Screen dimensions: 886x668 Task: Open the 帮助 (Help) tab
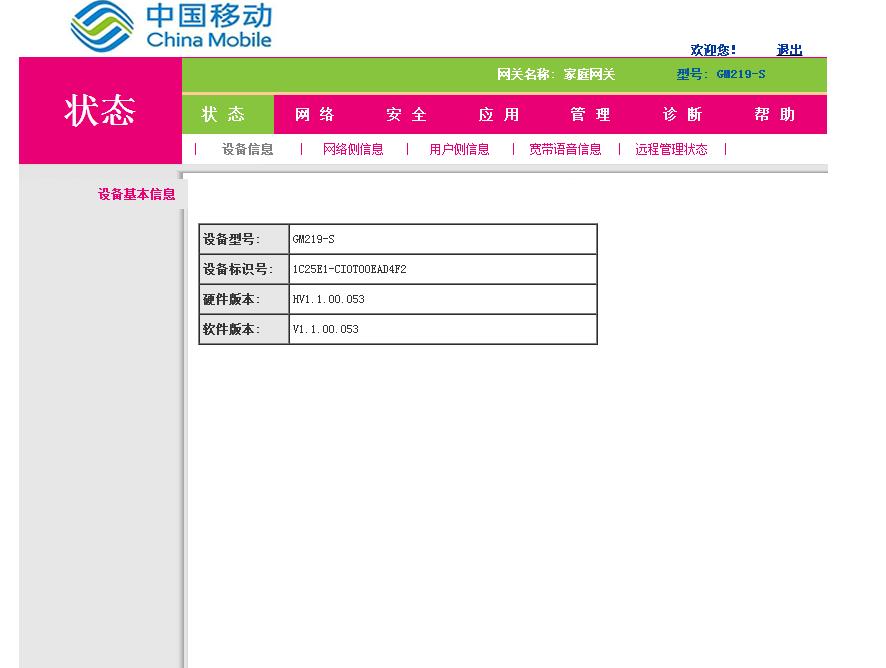click(776, 114)
